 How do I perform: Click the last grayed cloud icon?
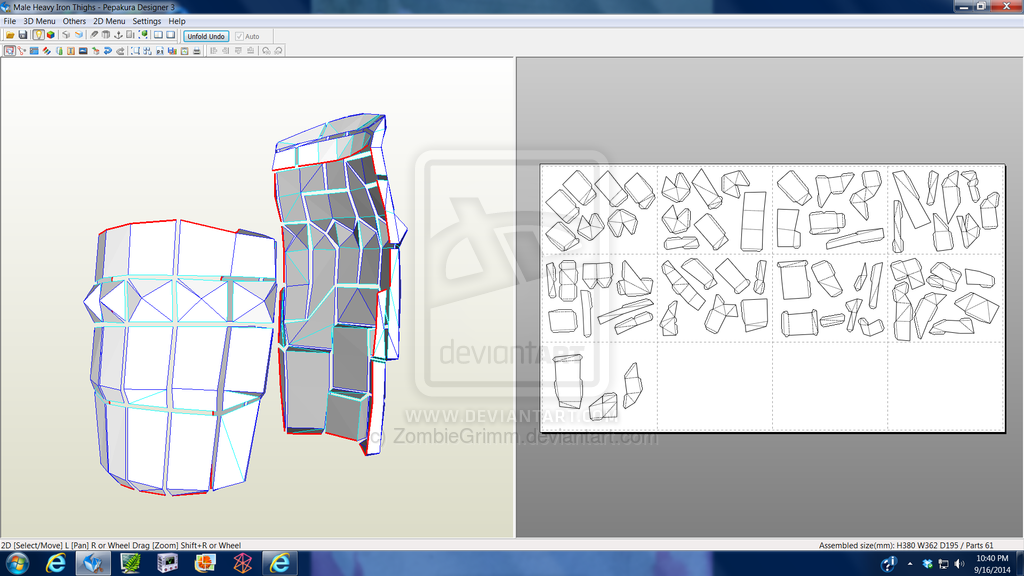[278, 50]
